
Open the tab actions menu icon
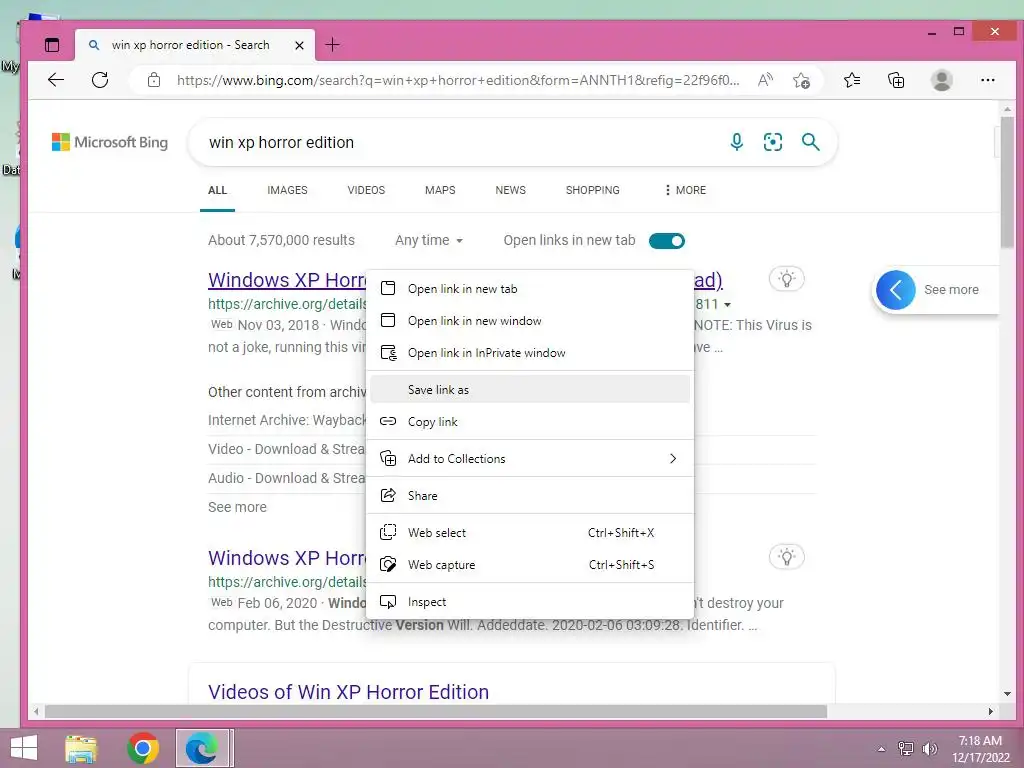(52, 44)
